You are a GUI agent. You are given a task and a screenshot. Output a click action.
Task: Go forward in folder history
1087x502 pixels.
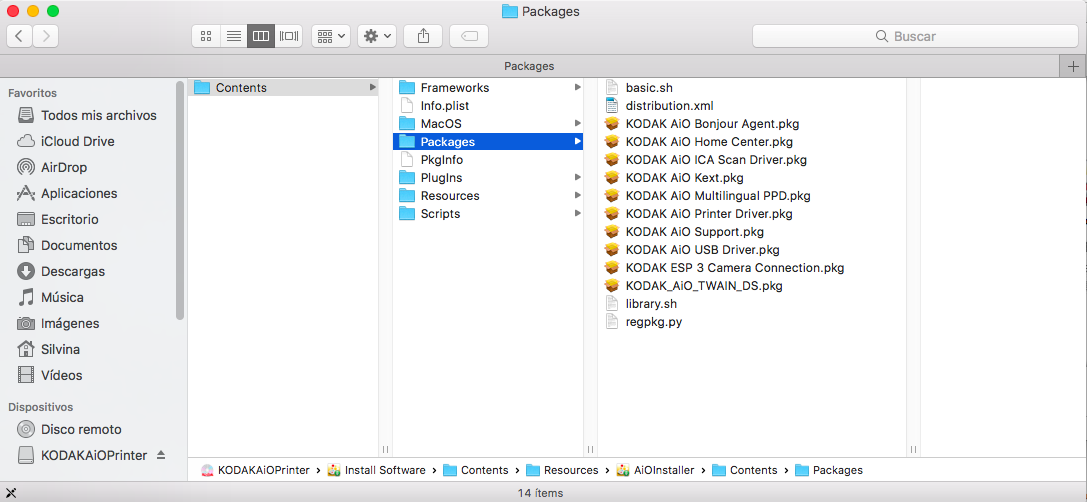pyautogui.click(x=46, y=36)
